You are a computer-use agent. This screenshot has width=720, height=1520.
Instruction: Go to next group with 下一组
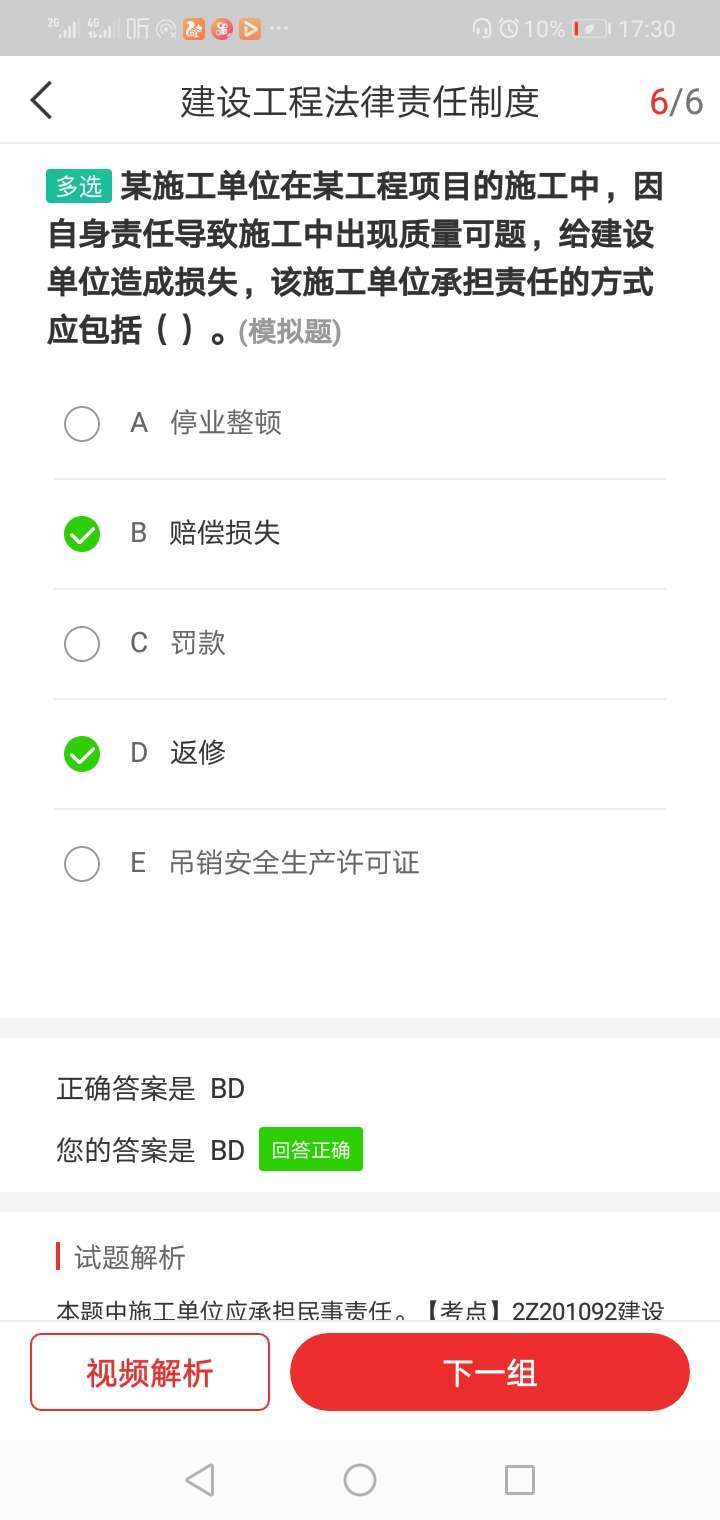(x=490, y=1372)
